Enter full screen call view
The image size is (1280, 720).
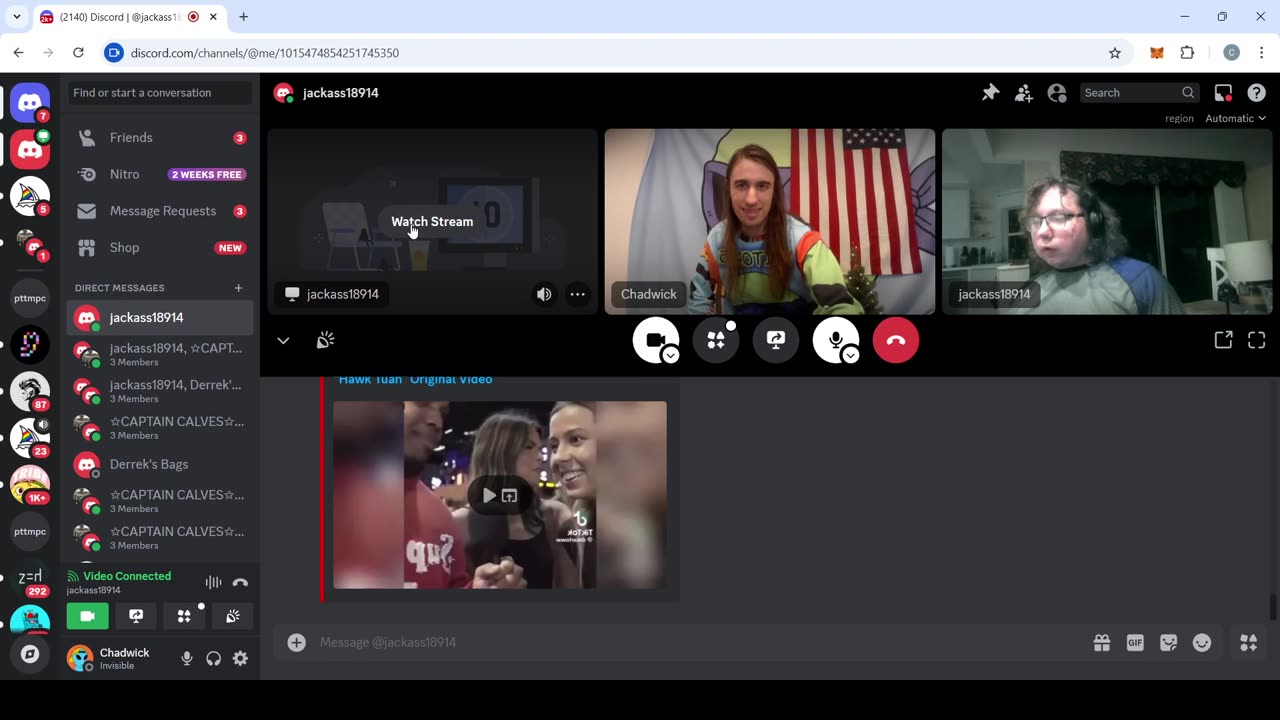coord(1257,340)
